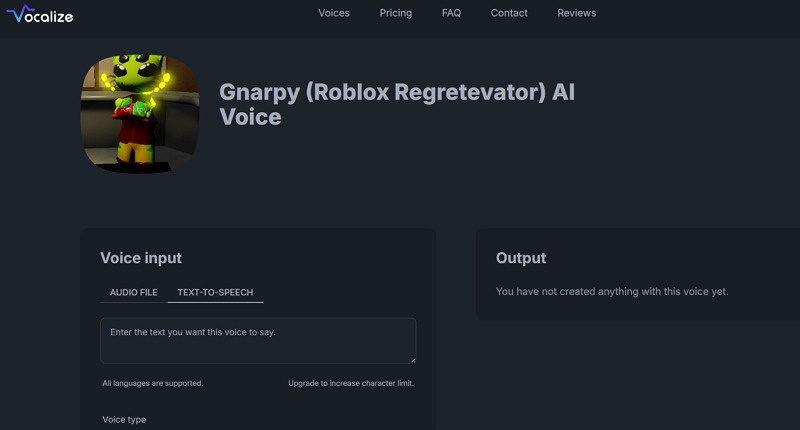Click 'You have not created anything' message
Image resolution: width=800 pixels, height=430 pixels.
point(612,292)
